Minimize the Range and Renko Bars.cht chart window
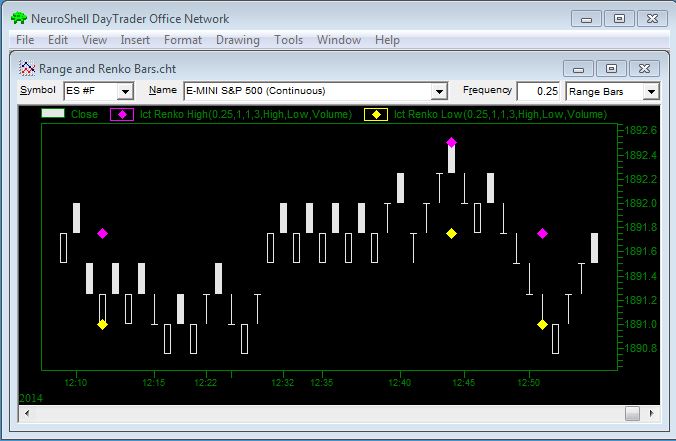The image size is (676, 441). coord(579,69)
